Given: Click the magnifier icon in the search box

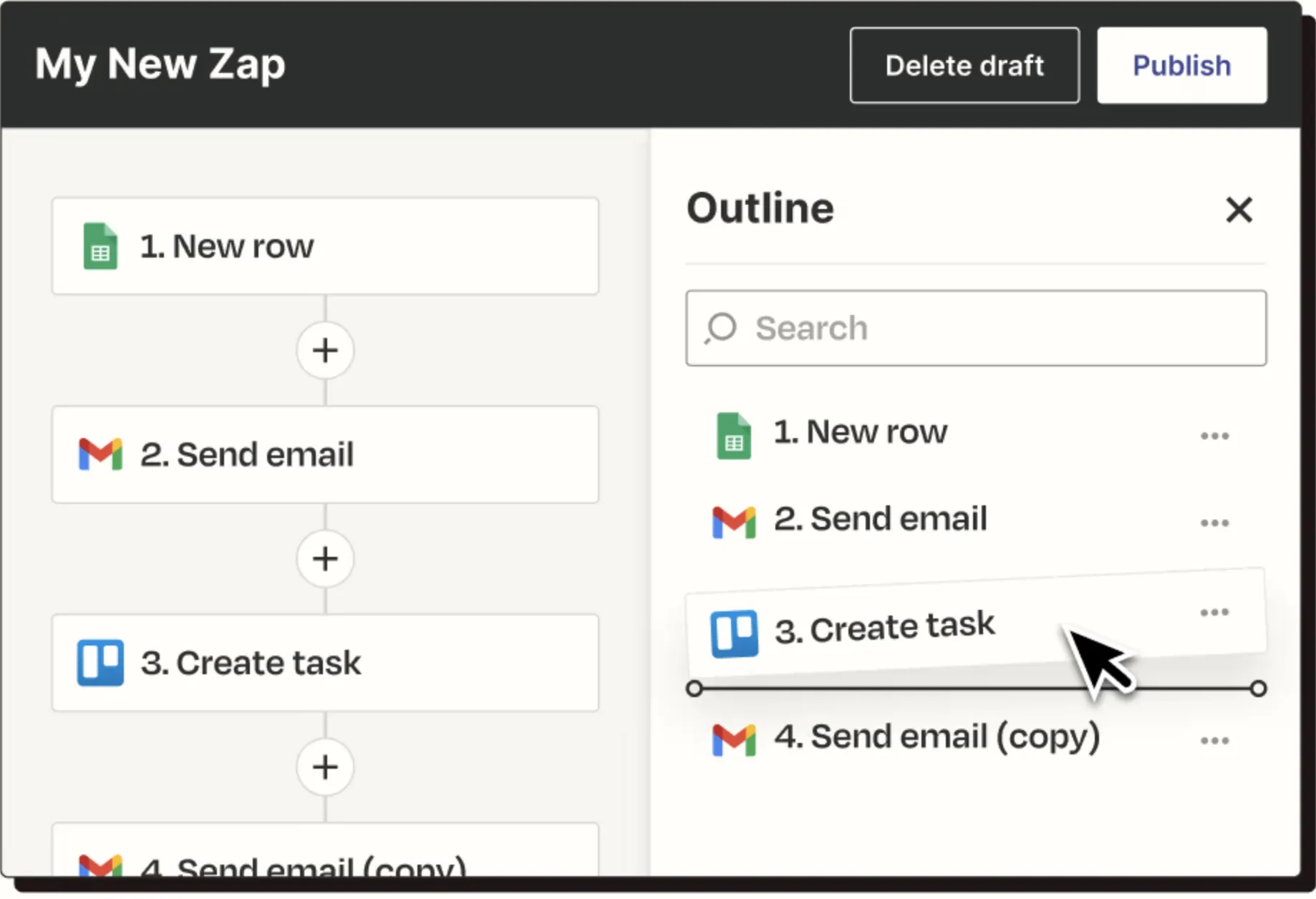Looking at the screenshot, I should point(720,329).
